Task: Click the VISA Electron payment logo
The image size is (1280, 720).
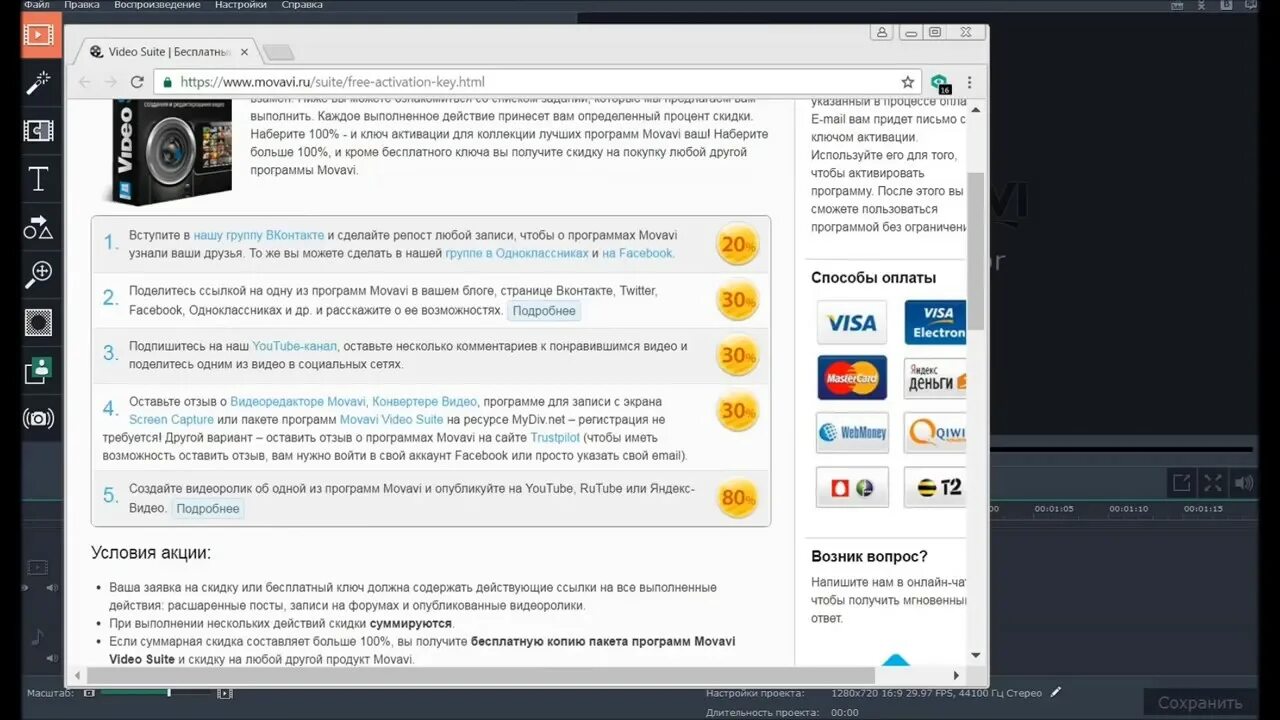Action: pyautogui.click(x=936, y=323)
